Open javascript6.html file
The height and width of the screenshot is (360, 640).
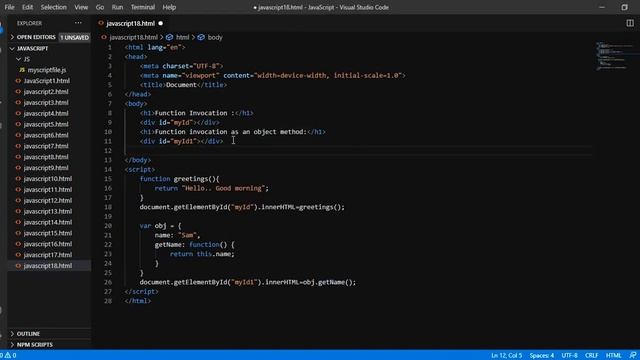(x=46, y=135)
